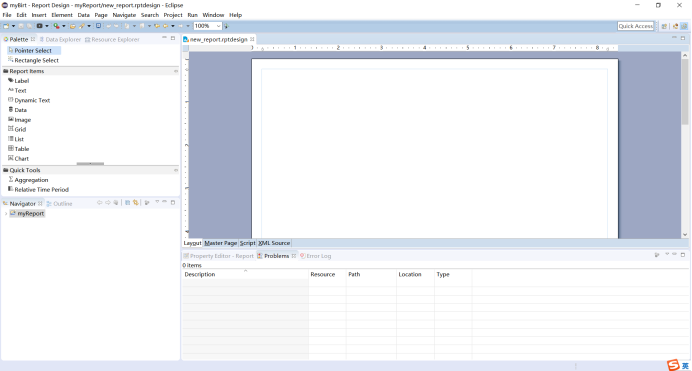Viewport: 692px width, 371px height.
Task: Click the Collapse All icon in Navigator
Action: (128, 203)
